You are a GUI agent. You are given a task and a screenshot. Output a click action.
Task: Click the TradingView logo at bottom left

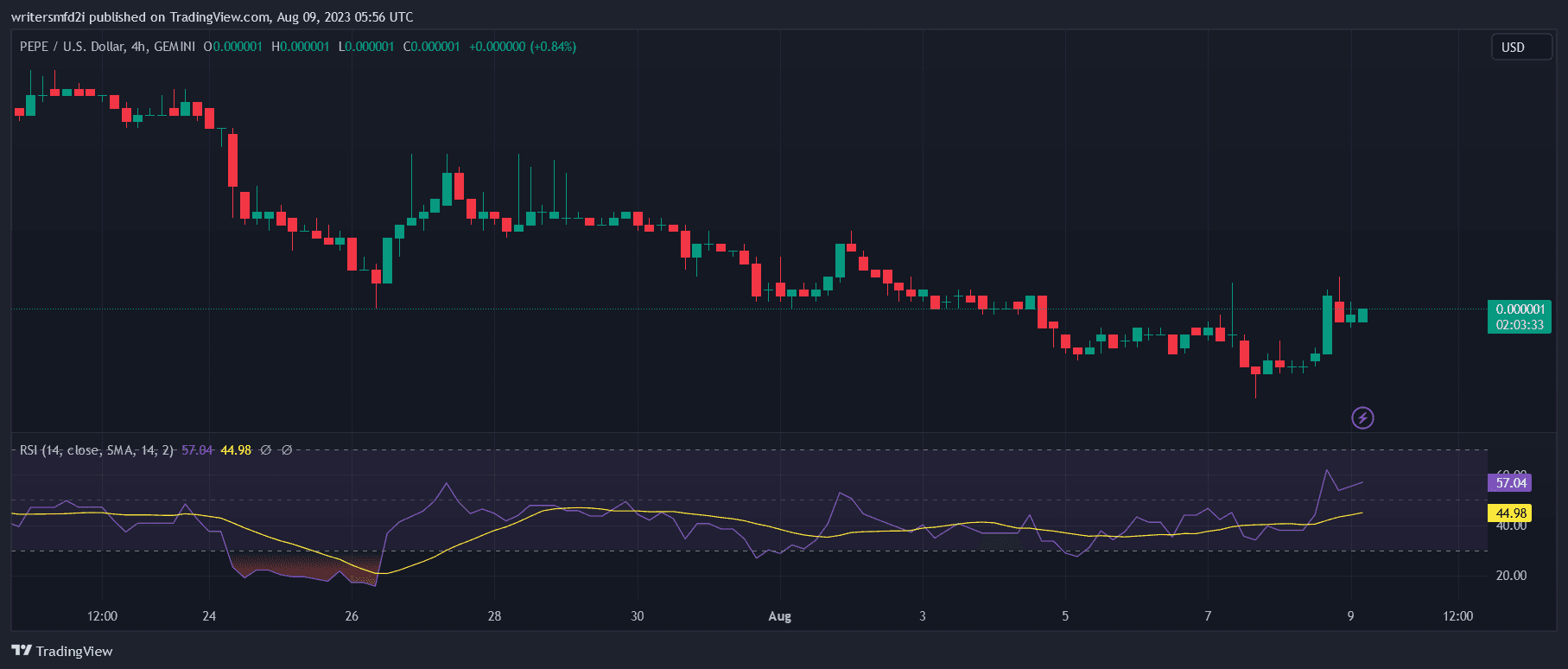point(62,651)
